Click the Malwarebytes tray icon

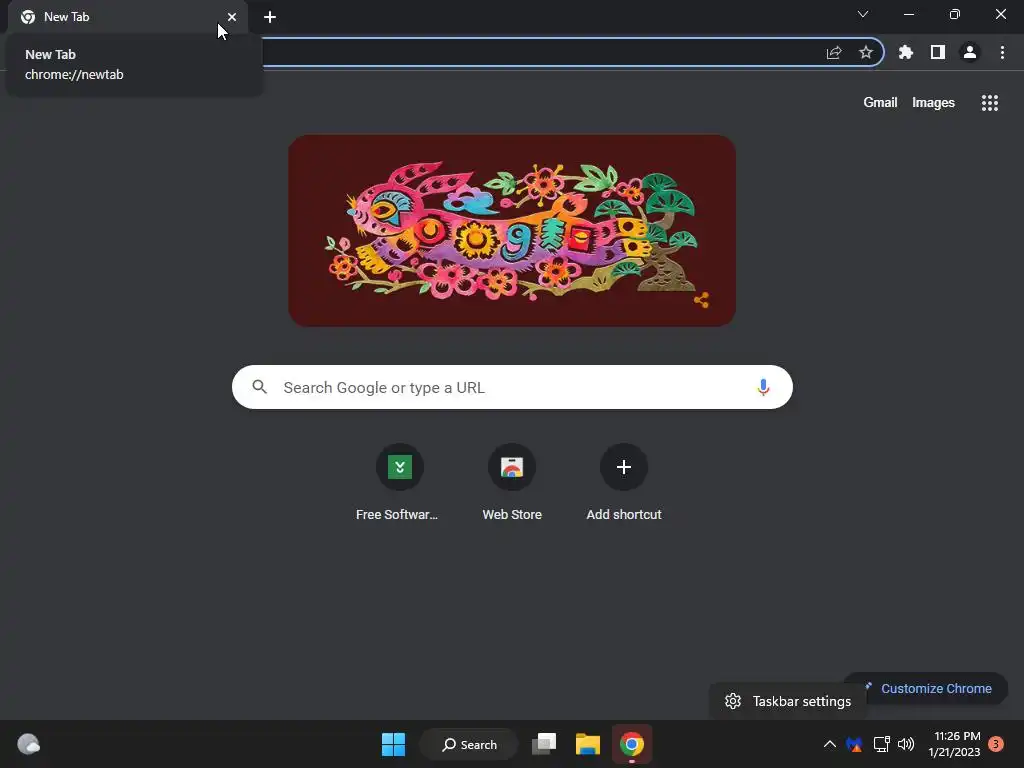(x=854, y=744)
